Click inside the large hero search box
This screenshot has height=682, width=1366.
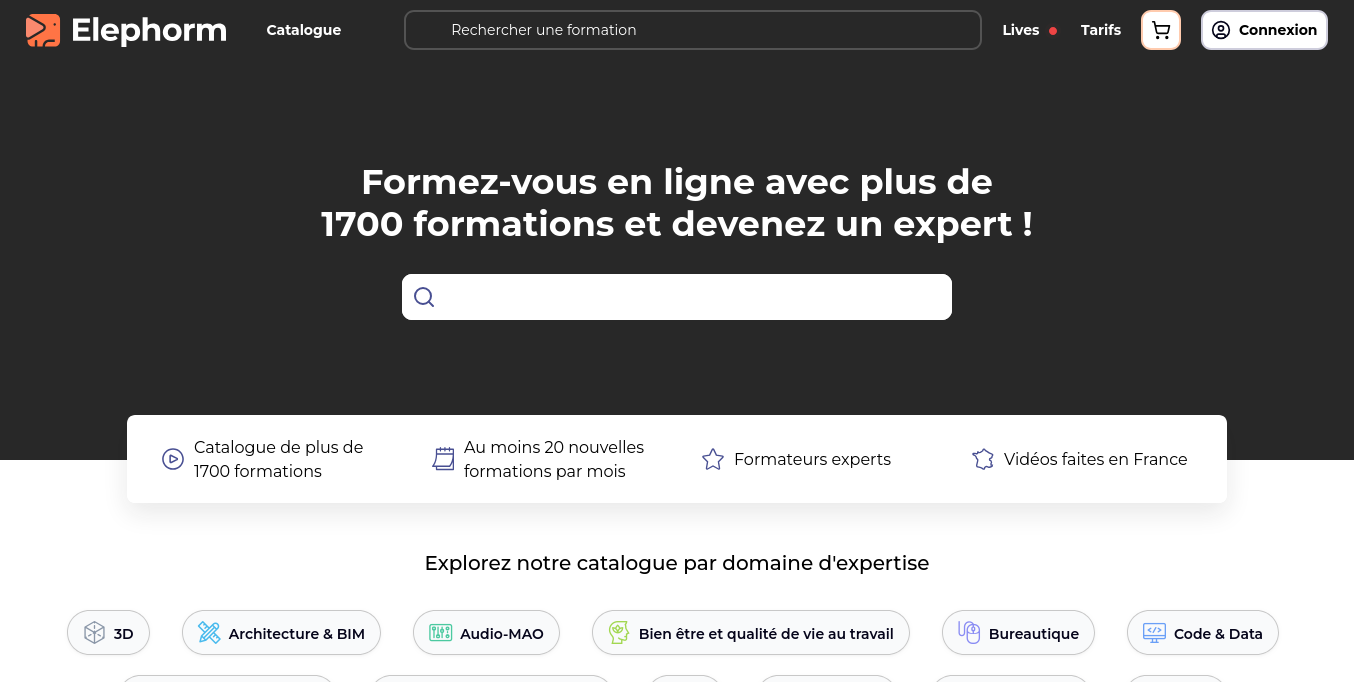pos(690,297)
